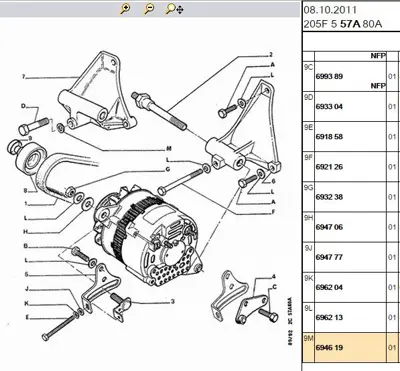
Task: Click reference code 9J in table
Action: point(308,248)
